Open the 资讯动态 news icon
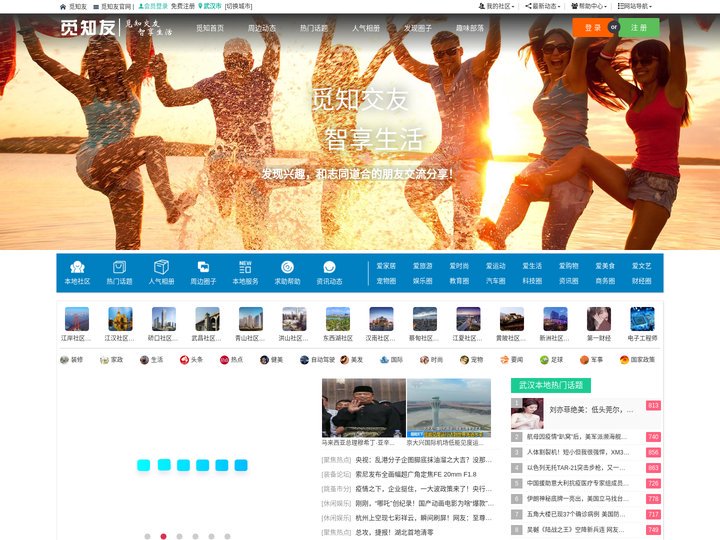 pos(329,267)
